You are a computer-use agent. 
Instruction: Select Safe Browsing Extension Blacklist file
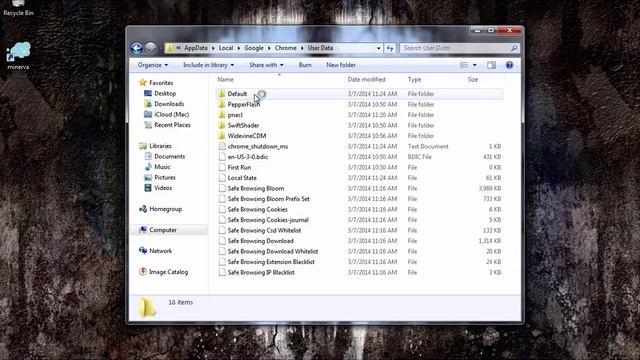pyautogui.click(x=271, y=262)
